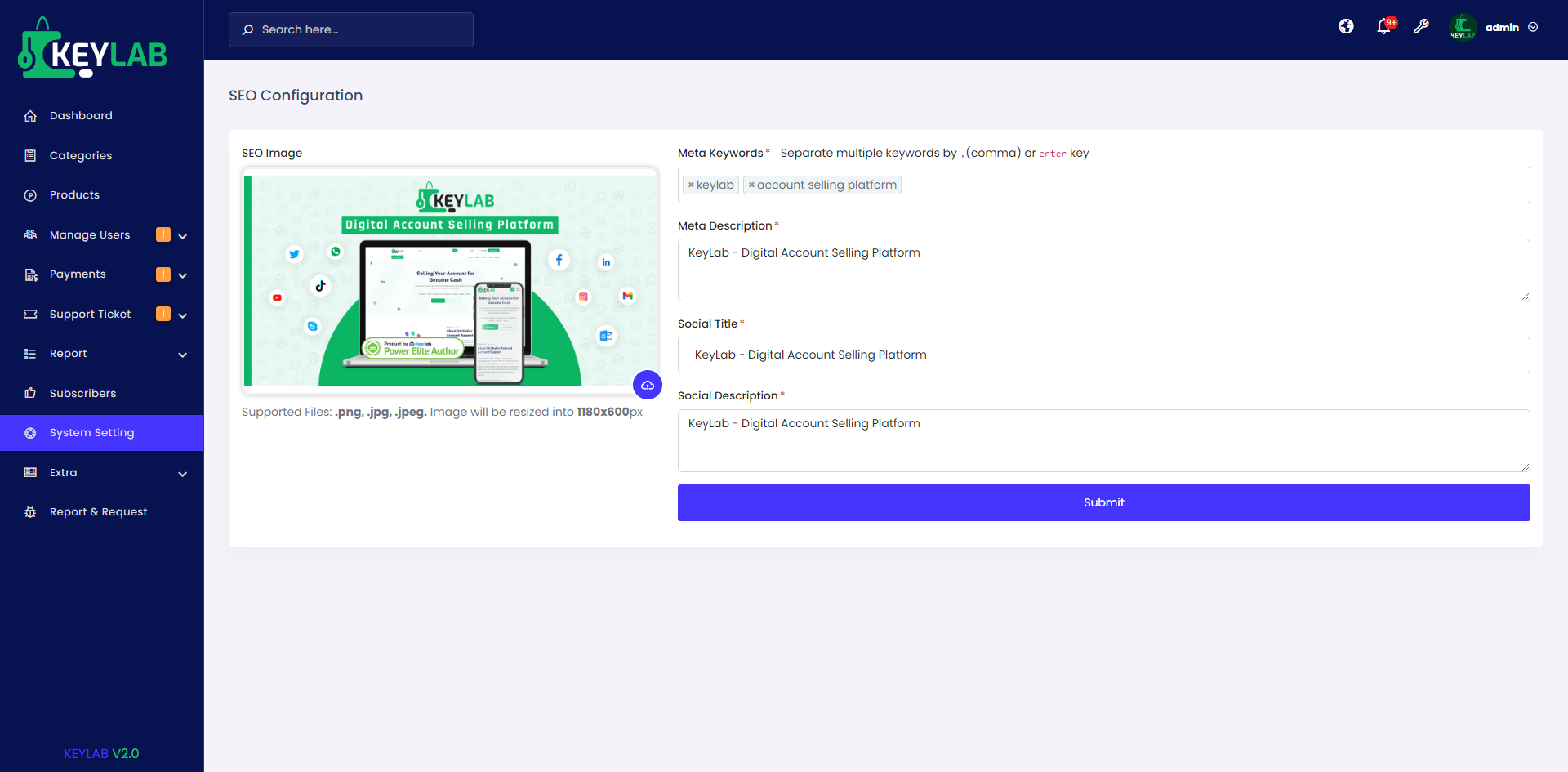Click the Payments orange alert badge
The width and height of the screenshot is (1568, 772).
click(x=163, y=274)
